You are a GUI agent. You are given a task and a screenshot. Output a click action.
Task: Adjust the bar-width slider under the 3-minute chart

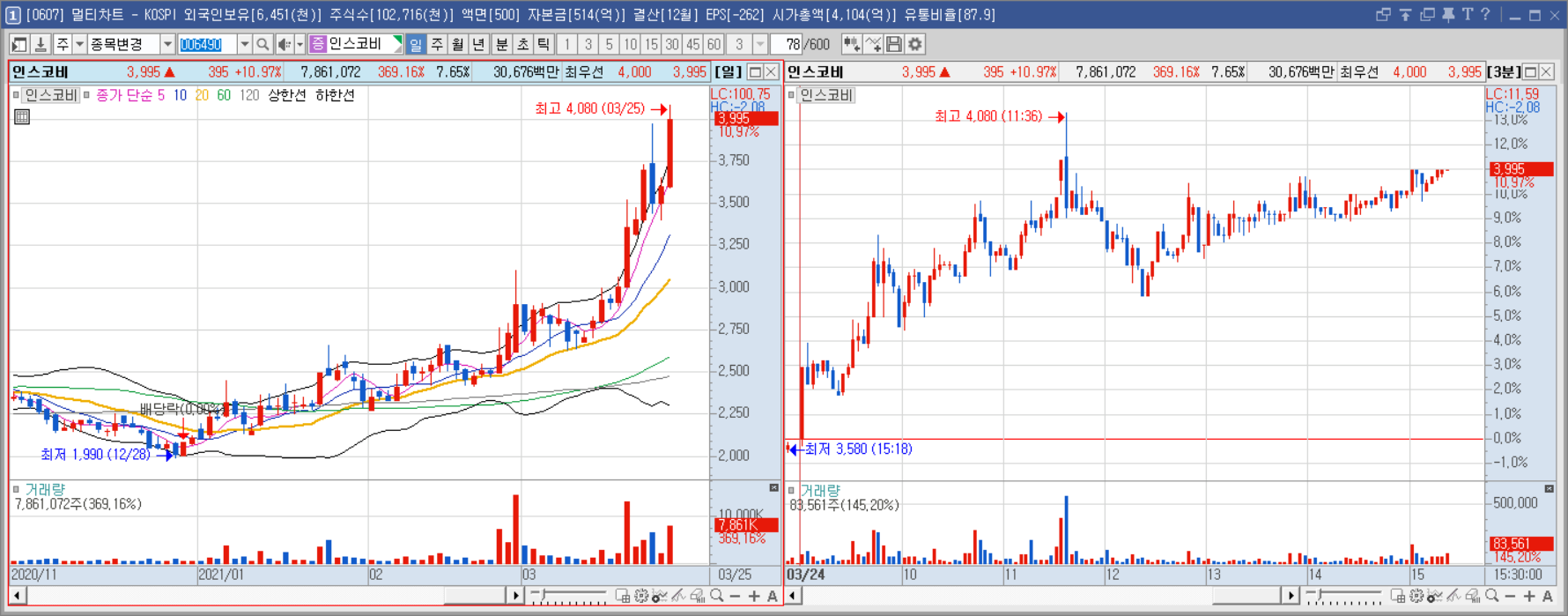[1344, 597]
